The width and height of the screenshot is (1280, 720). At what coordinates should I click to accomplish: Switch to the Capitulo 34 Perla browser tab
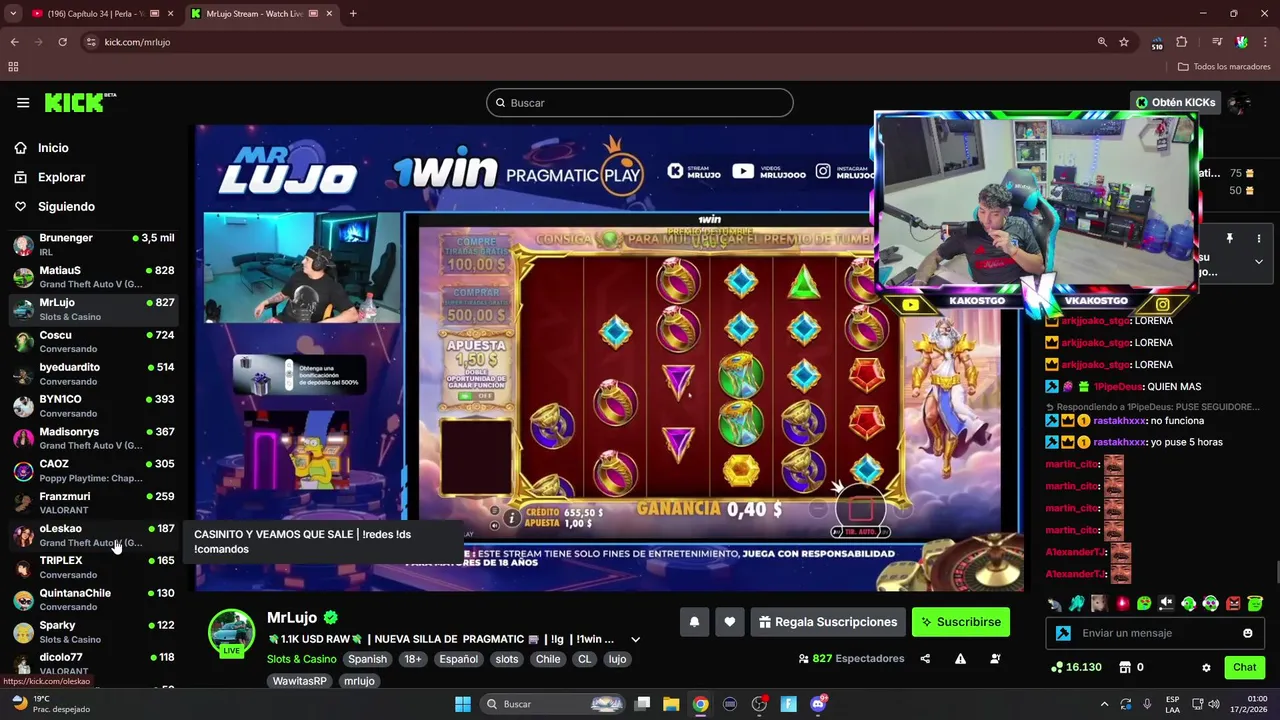(102, 14)
